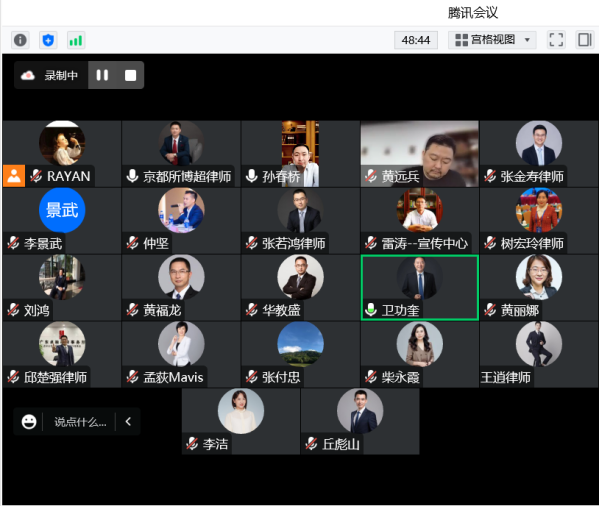599x506 pixels.
Task: Click the 48:44 meeting timer
Action: pyautogui.click(x=416, y=40)
